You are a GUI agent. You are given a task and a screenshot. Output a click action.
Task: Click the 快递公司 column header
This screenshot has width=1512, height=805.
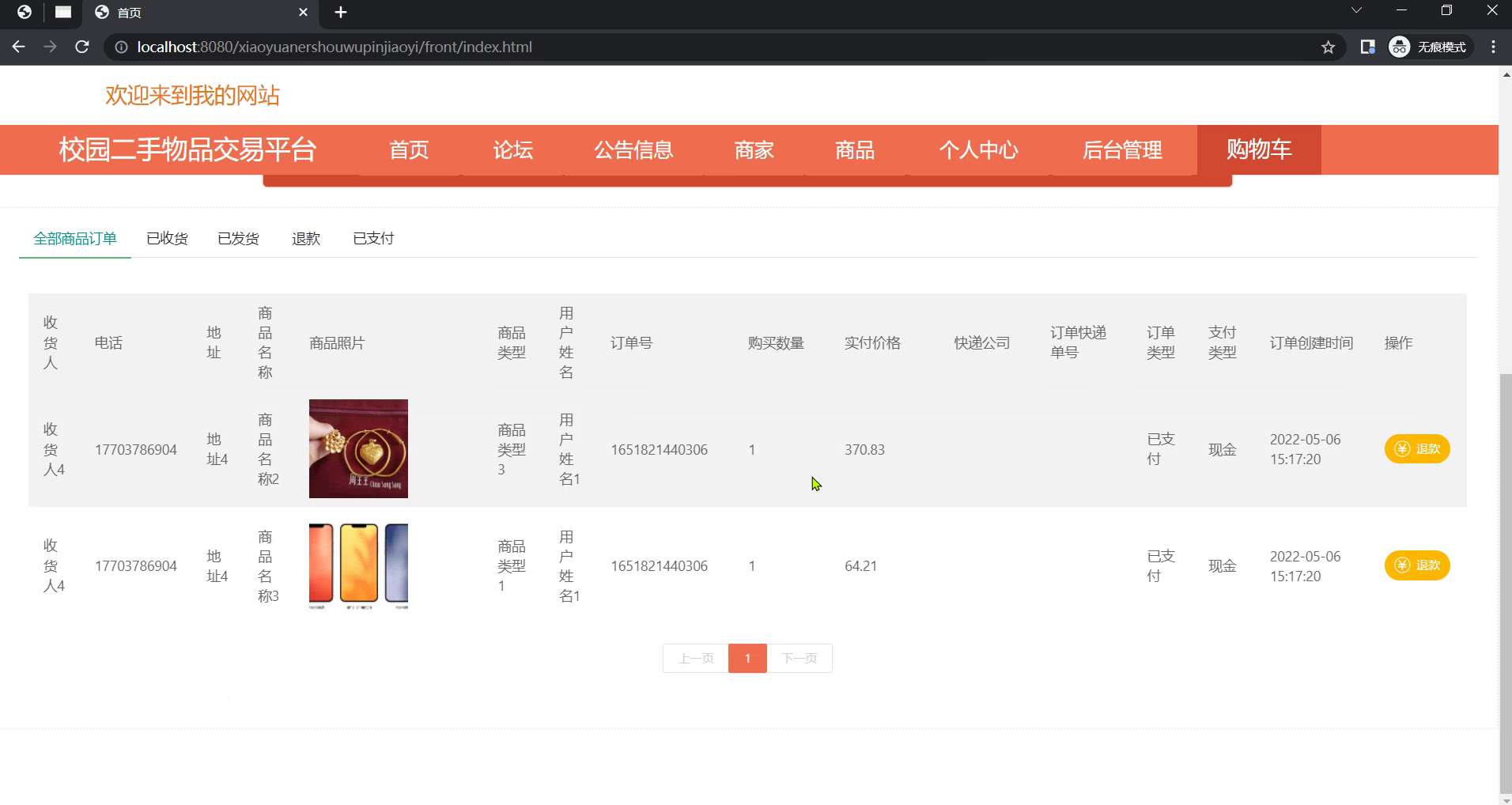click(x=982, y=343)
